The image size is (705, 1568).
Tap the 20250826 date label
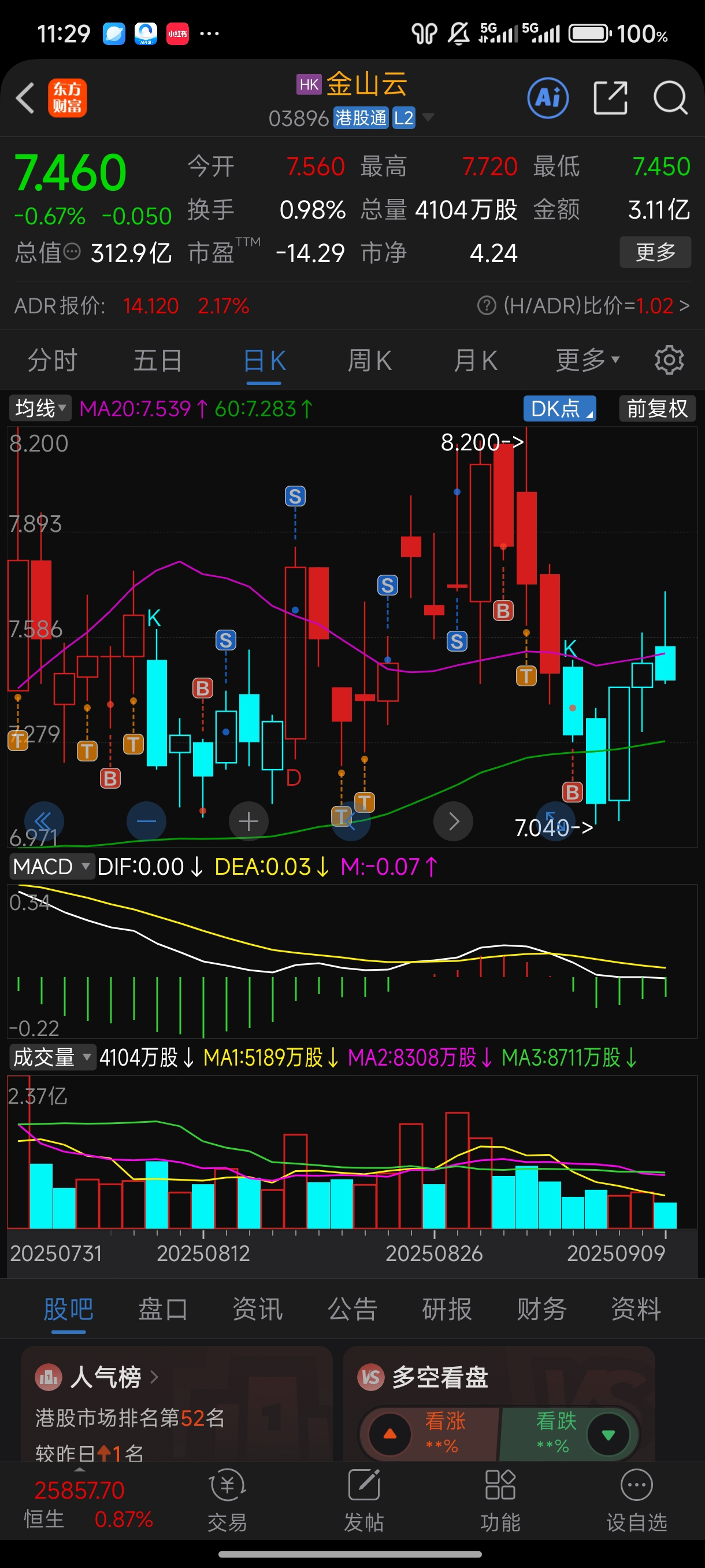[435, 1253]
